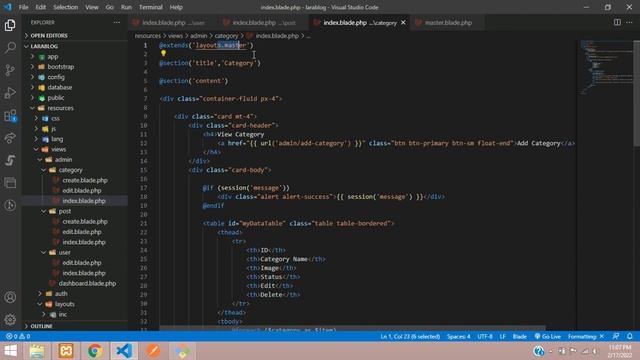Click the VS Code logo in the title bar
640x360 pixels.
(x=8, y=7)
